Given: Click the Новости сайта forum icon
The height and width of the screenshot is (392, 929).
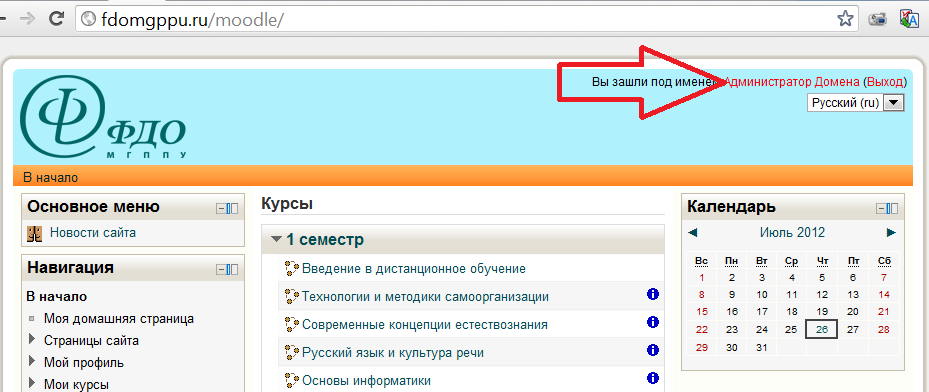Looking at the screenshot, I should (34, 233).
